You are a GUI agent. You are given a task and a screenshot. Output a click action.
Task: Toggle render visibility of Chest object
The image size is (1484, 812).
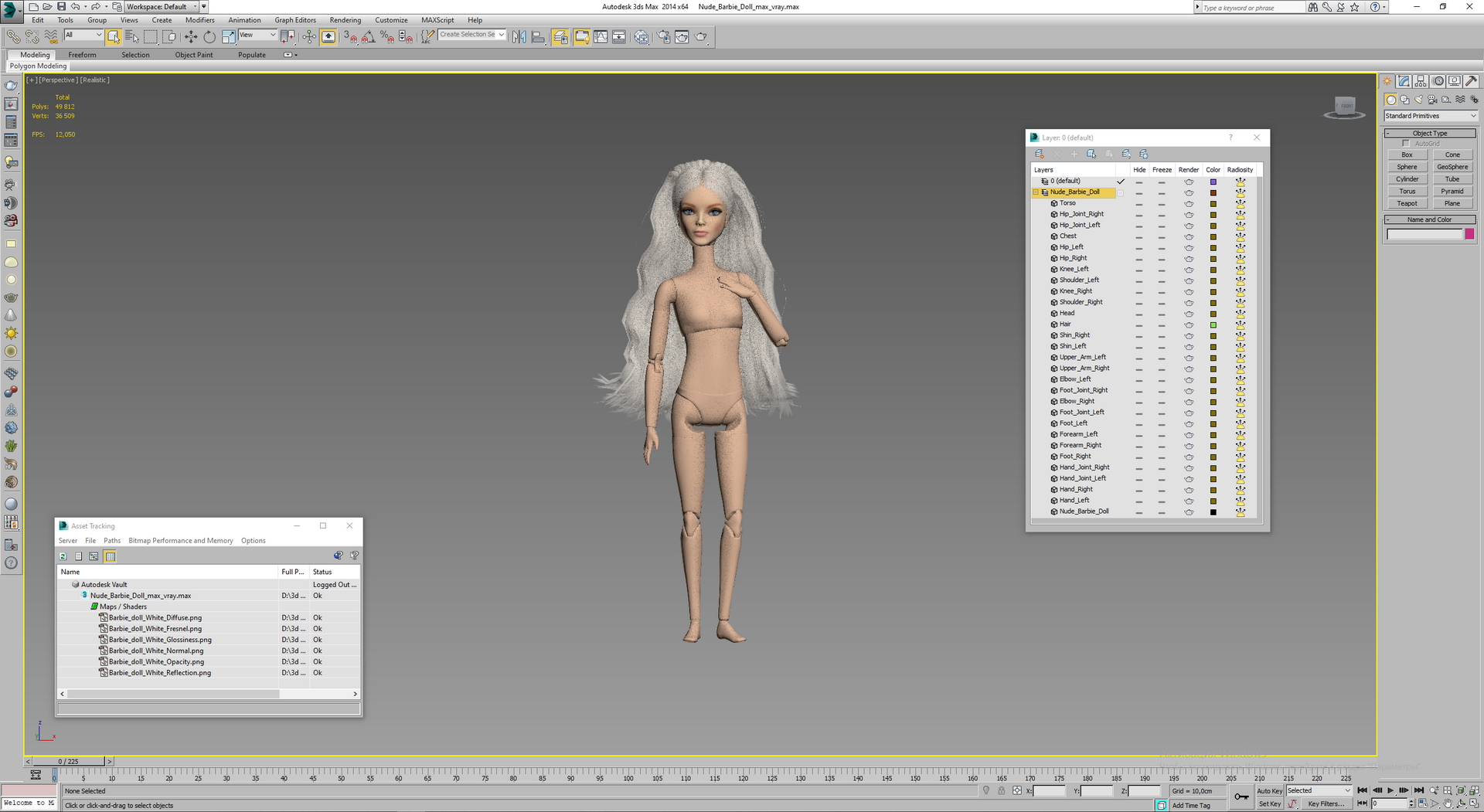click(1189, 237)
